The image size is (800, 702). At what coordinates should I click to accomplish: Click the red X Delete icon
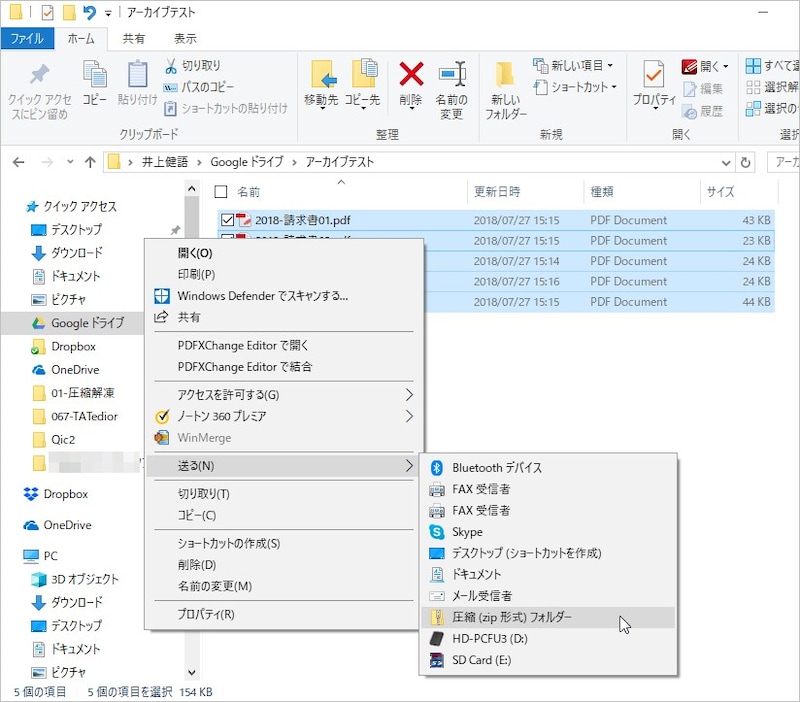(411, 74)
